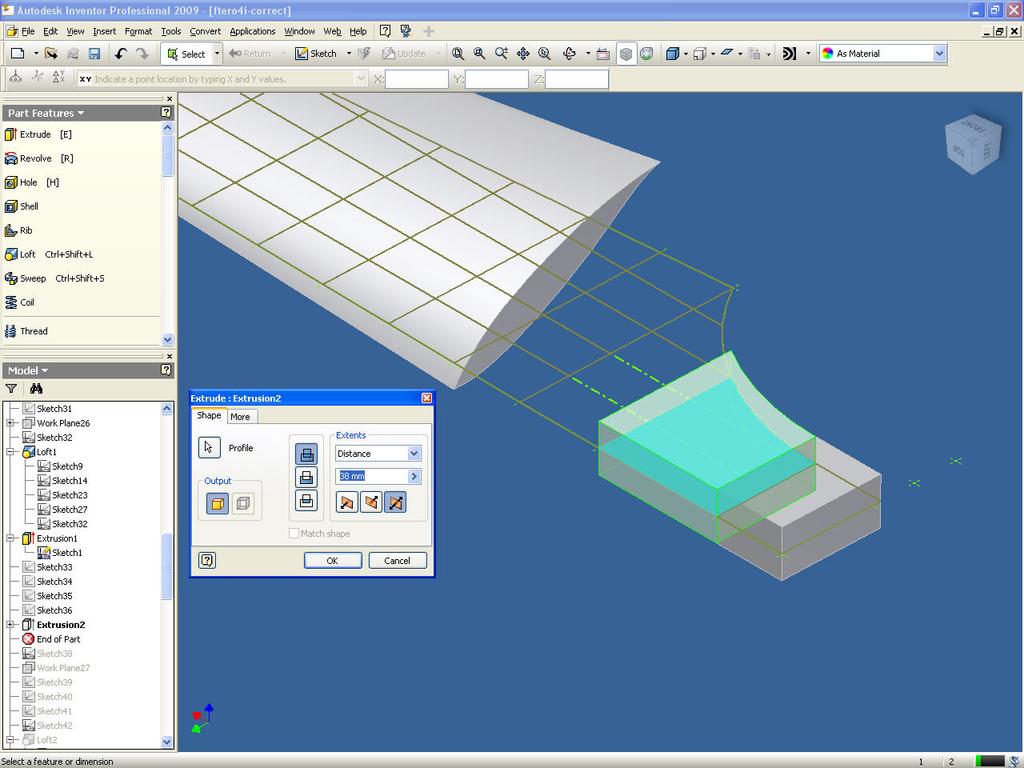Tick the Match shape checkbox
The height and width of the screenshot is (768, 1024).
[294, 534]
